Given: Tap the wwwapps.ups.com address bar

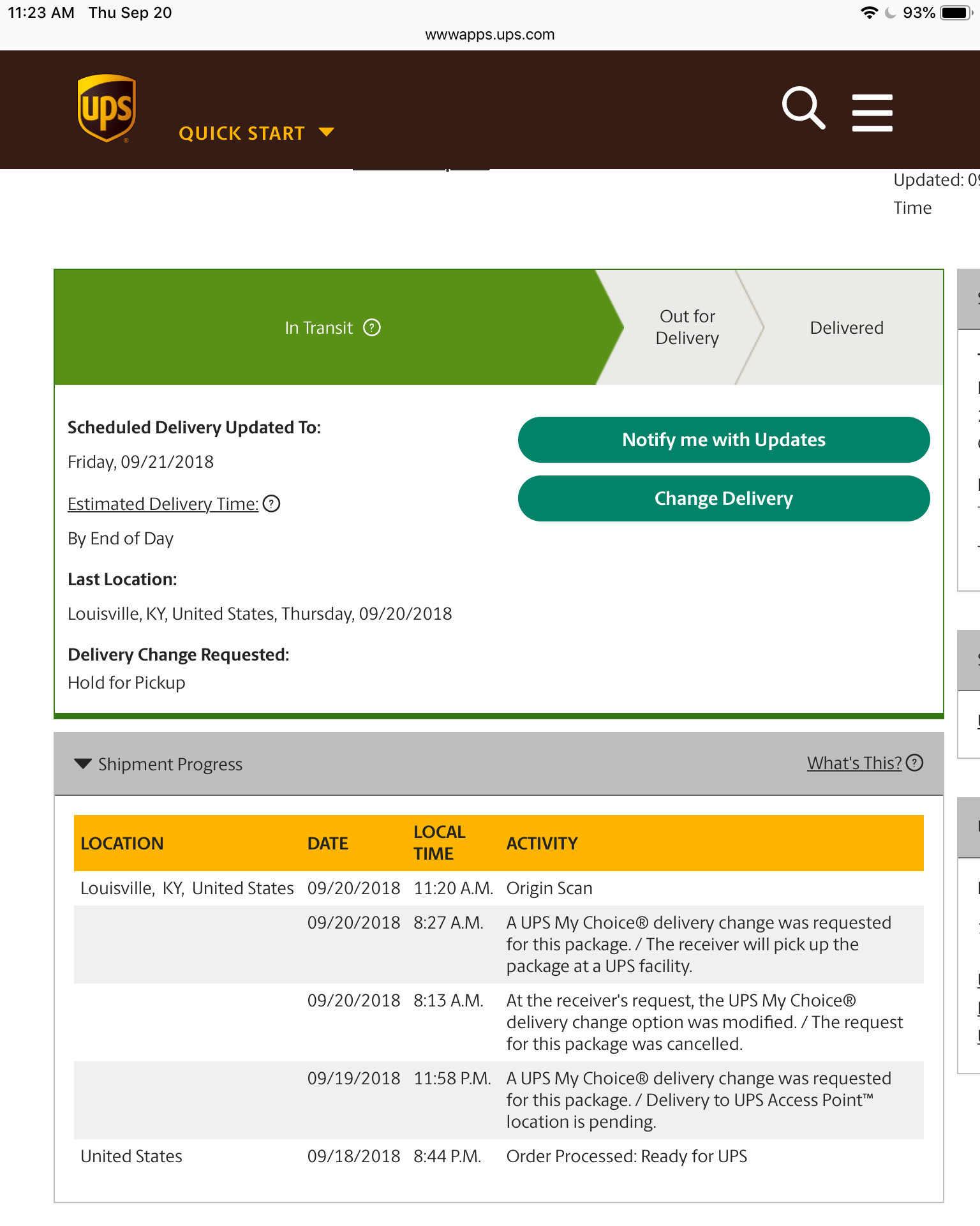Looking at the screenshot, I should coord(490,34).
